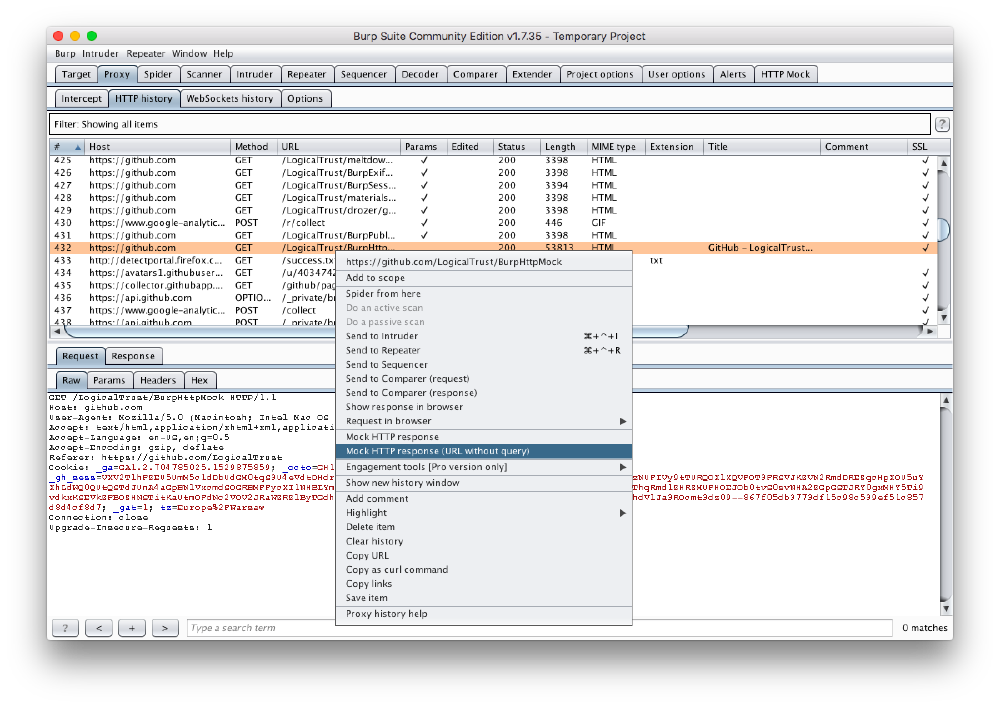Click the 'Filter: Showing all items' bar
The height and width of the screenshot is (707, 1000).
coord(490,125)
